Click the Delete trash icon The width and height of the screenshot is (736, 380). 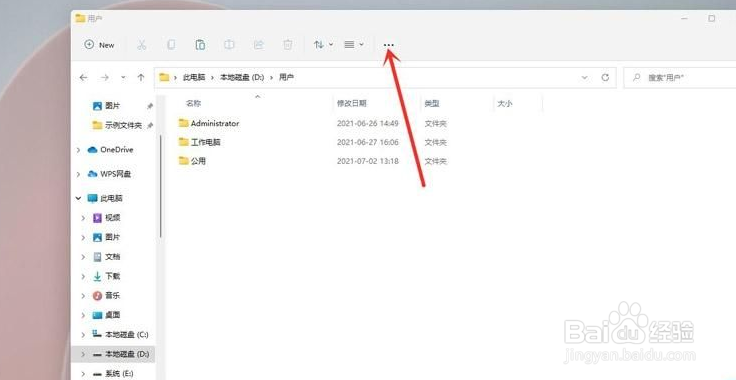287,45
